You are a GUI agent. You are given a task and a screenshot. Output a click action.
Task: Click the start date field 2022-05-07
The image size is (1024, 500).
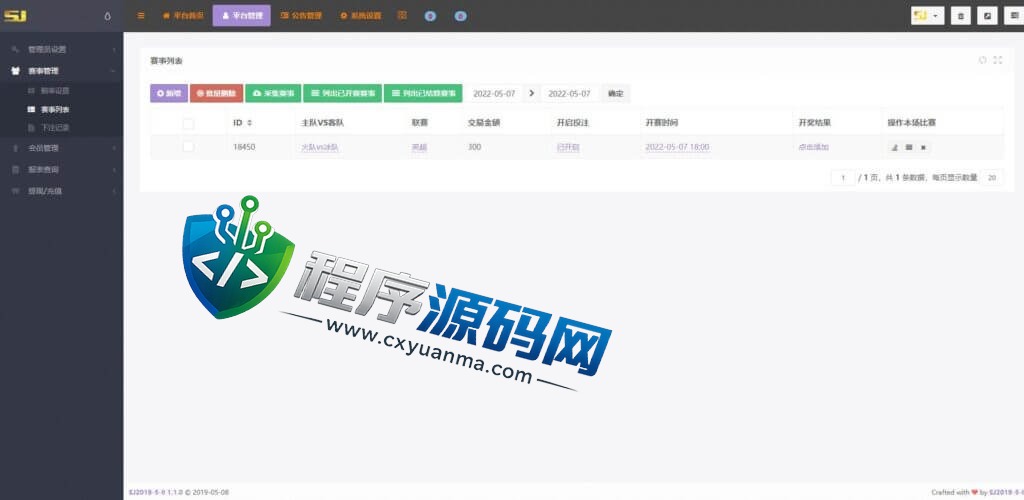pos(494,93)
